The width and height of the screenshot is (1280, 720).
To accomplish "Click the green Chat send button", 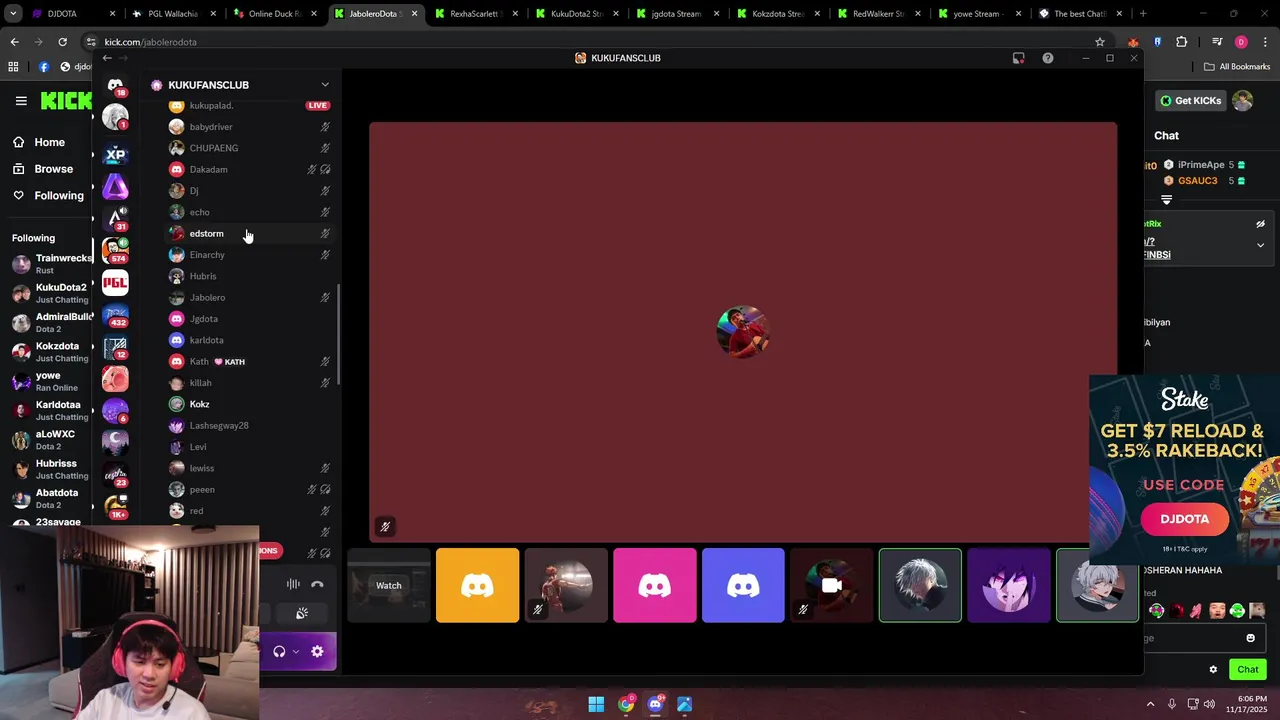I will [1248, 670].
